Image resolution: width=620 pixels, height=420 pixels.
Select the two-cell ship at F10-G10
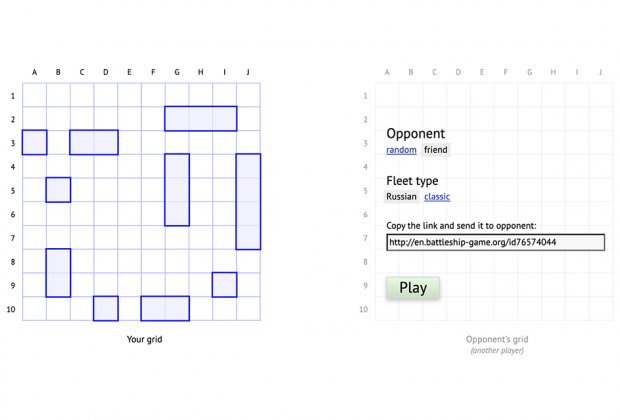(x=165, y=308)
